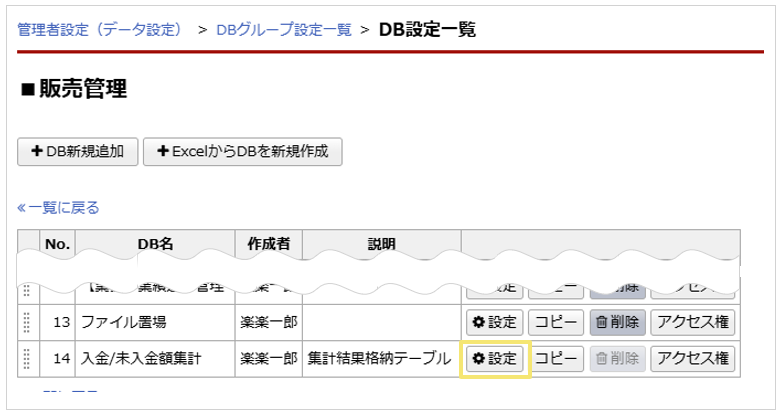
Task: Create new DB from Excel
Action: click(x=243, y=152)
